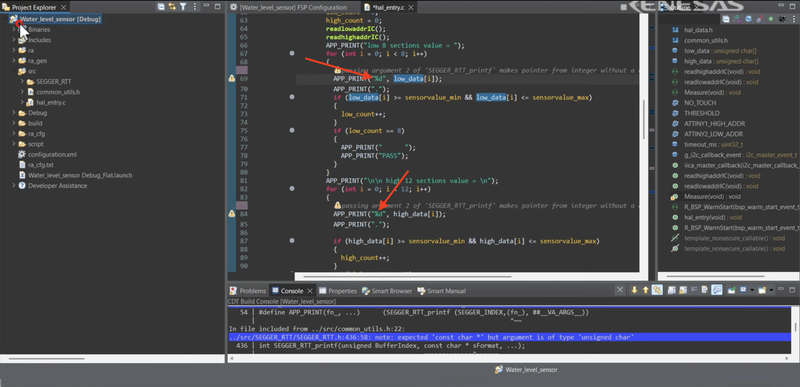Collapse the for loop at line 67
Screen dimensions: 800x387
292,54
